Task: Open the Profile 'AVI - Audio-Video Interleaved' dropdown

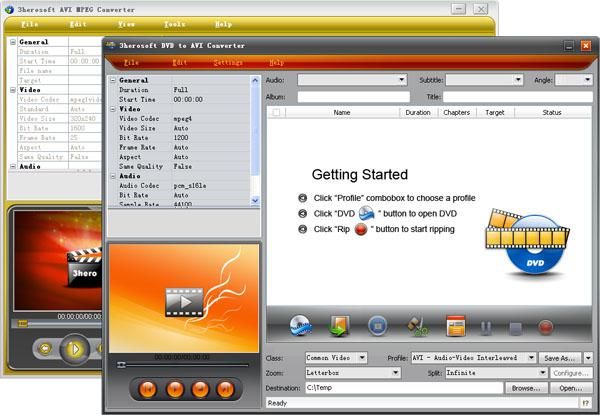Action: click(473, 358)
